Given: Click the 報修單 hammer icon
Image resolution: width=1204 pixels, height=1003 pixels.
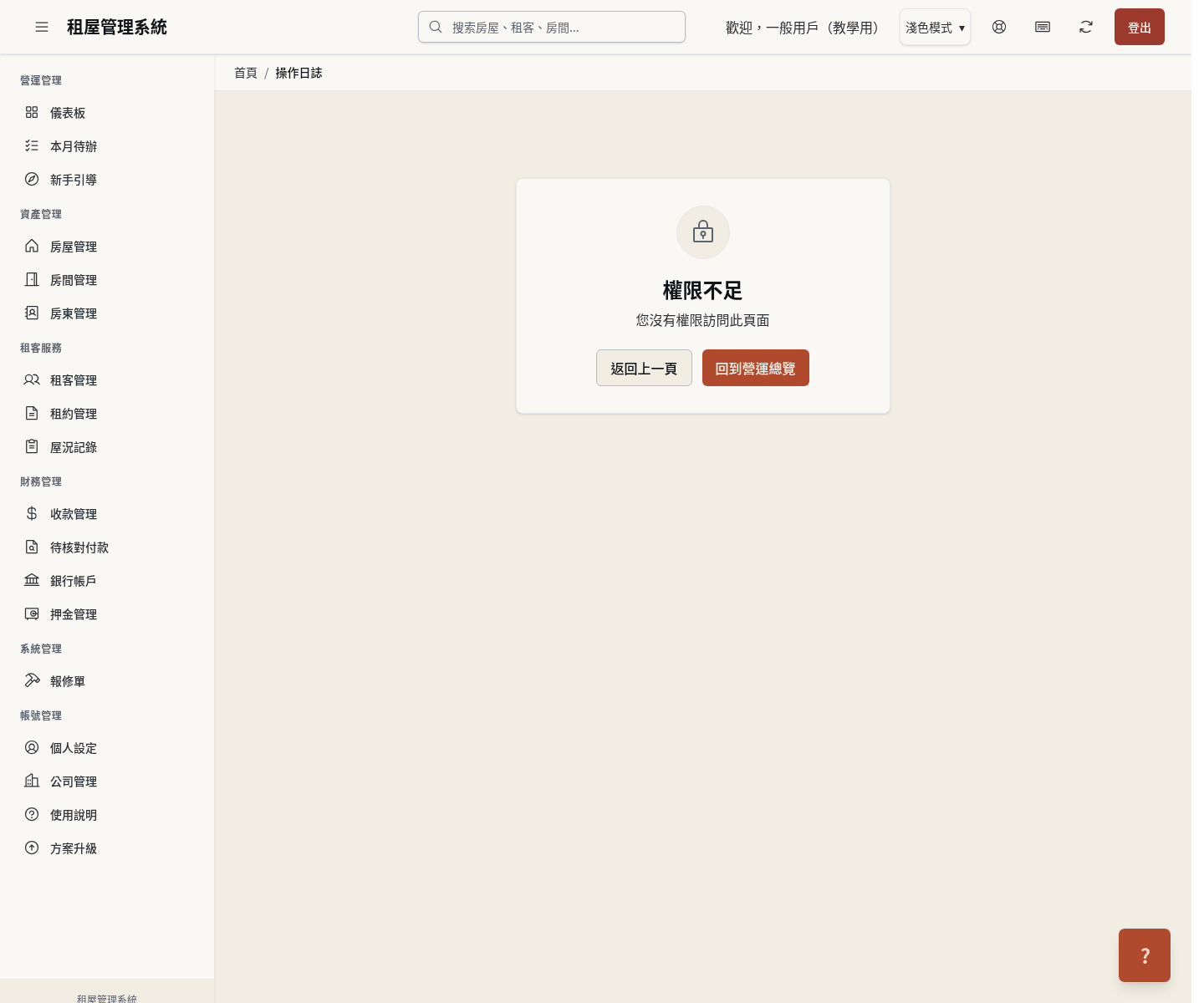Looking at the screenshot, I should point(32,680).
